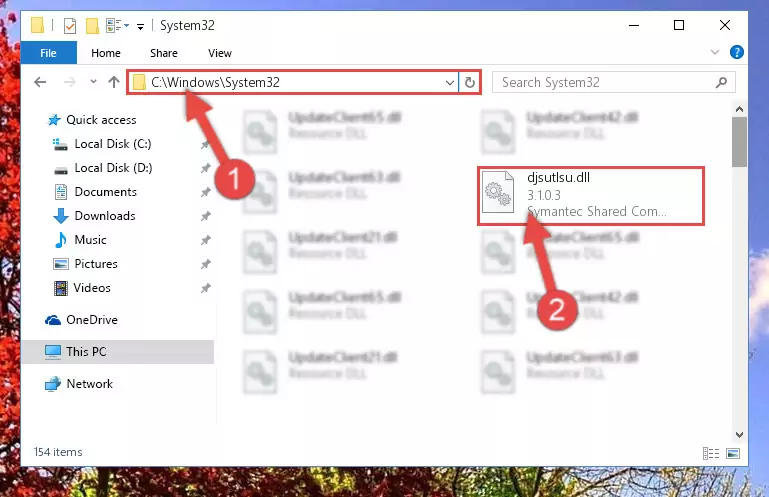
Task: Click the Network computer icon
Action: coord(52,384)
